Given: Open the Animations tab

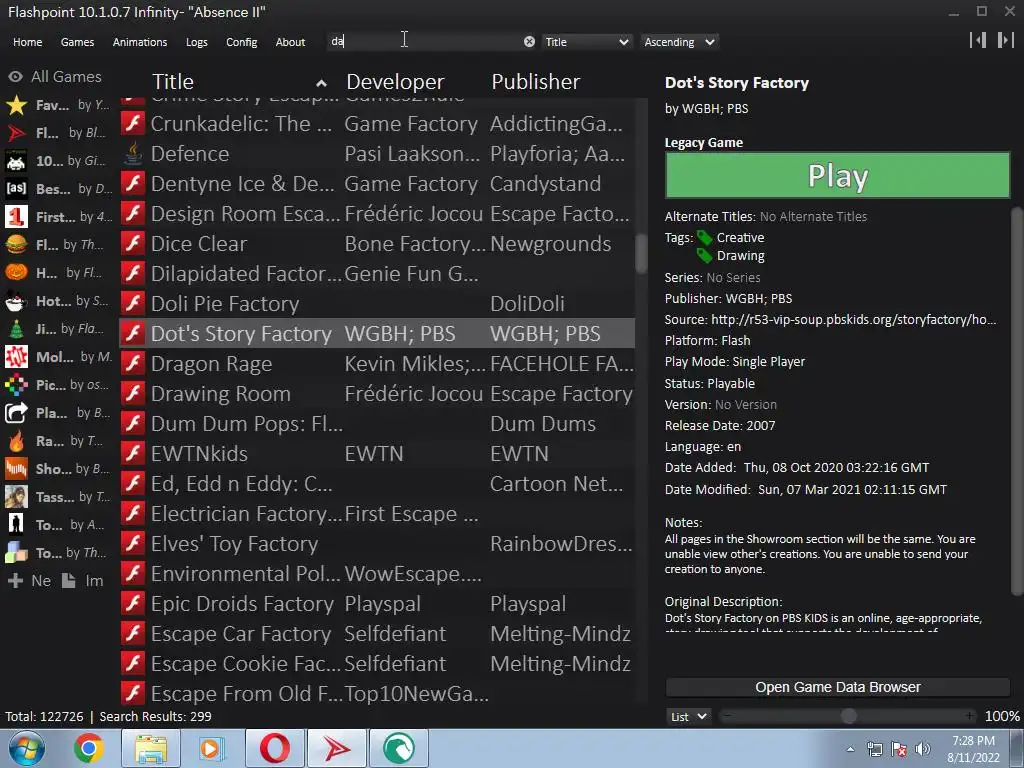Looking at the screenshot, I should click(140, 42).
